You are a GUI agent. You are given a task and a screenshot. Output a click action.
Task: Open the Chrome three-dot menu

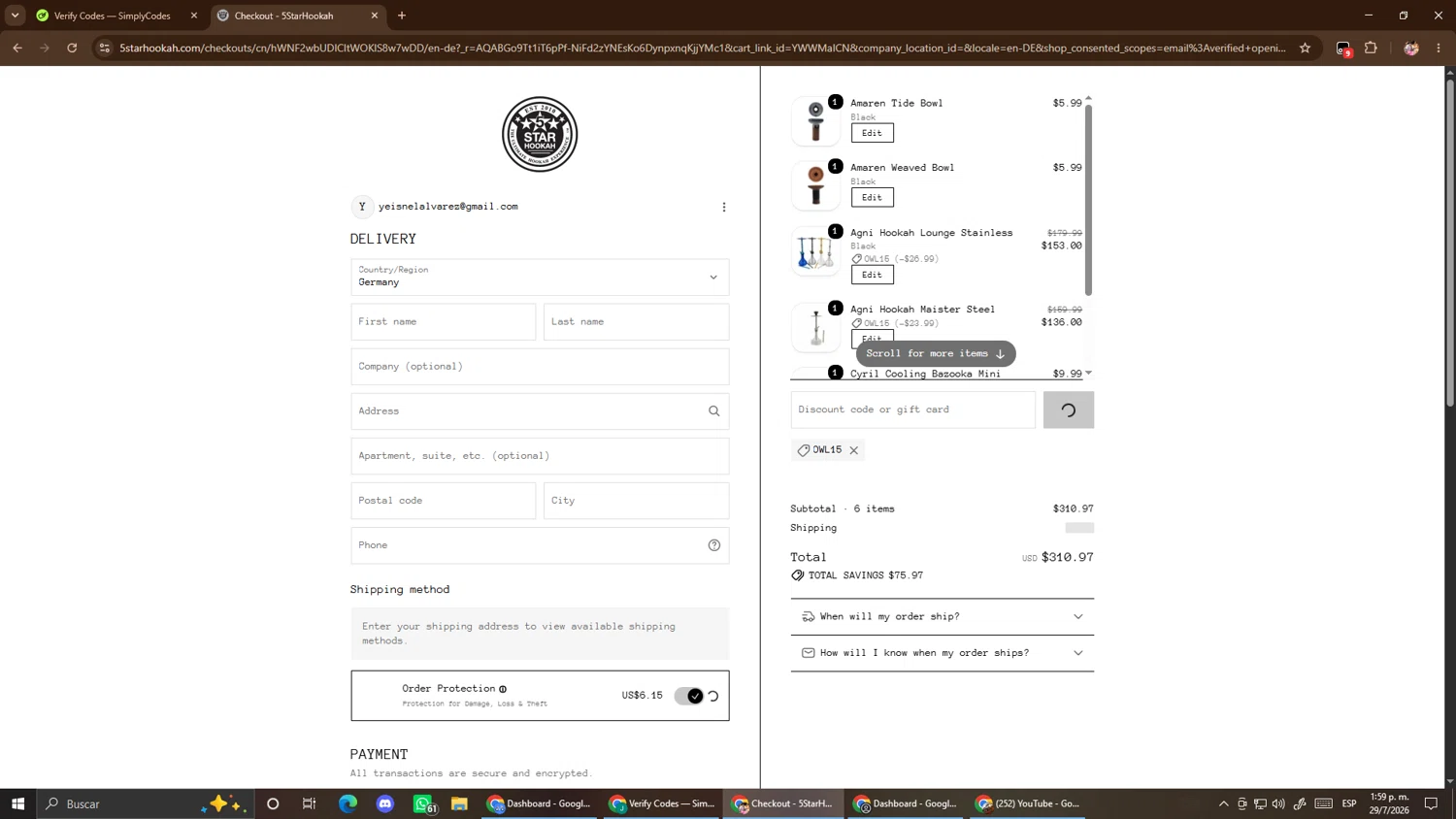coord(1439,48)
